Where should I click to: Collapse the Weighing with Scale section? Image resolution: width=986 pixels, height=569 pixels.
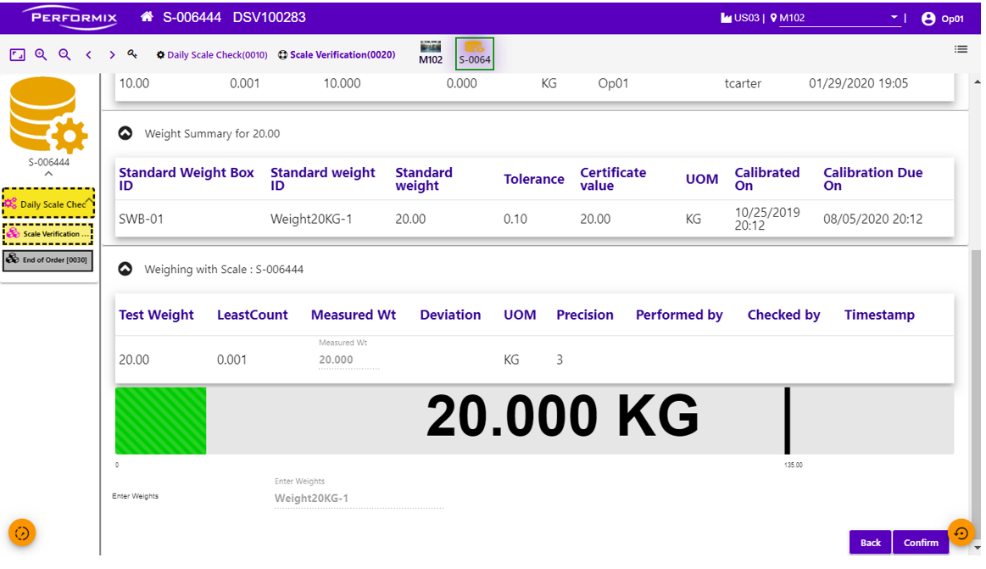tap(125, 269)
